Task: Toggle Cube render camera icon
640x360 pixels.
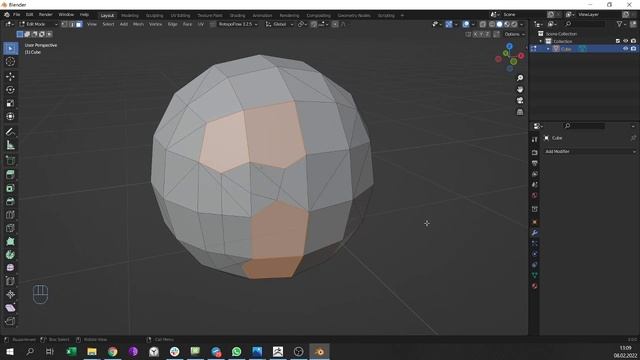Action: coord(633,49)
